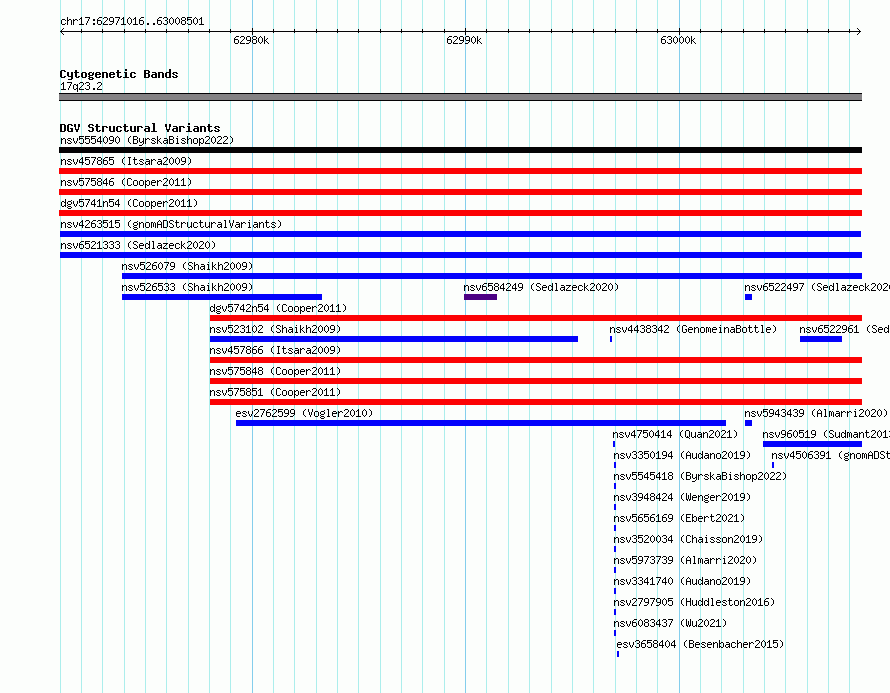Click the red nsv575846 variant bar
Viewport: 890px width, 693px height.
pyautogui.click(x=460, y=192)
